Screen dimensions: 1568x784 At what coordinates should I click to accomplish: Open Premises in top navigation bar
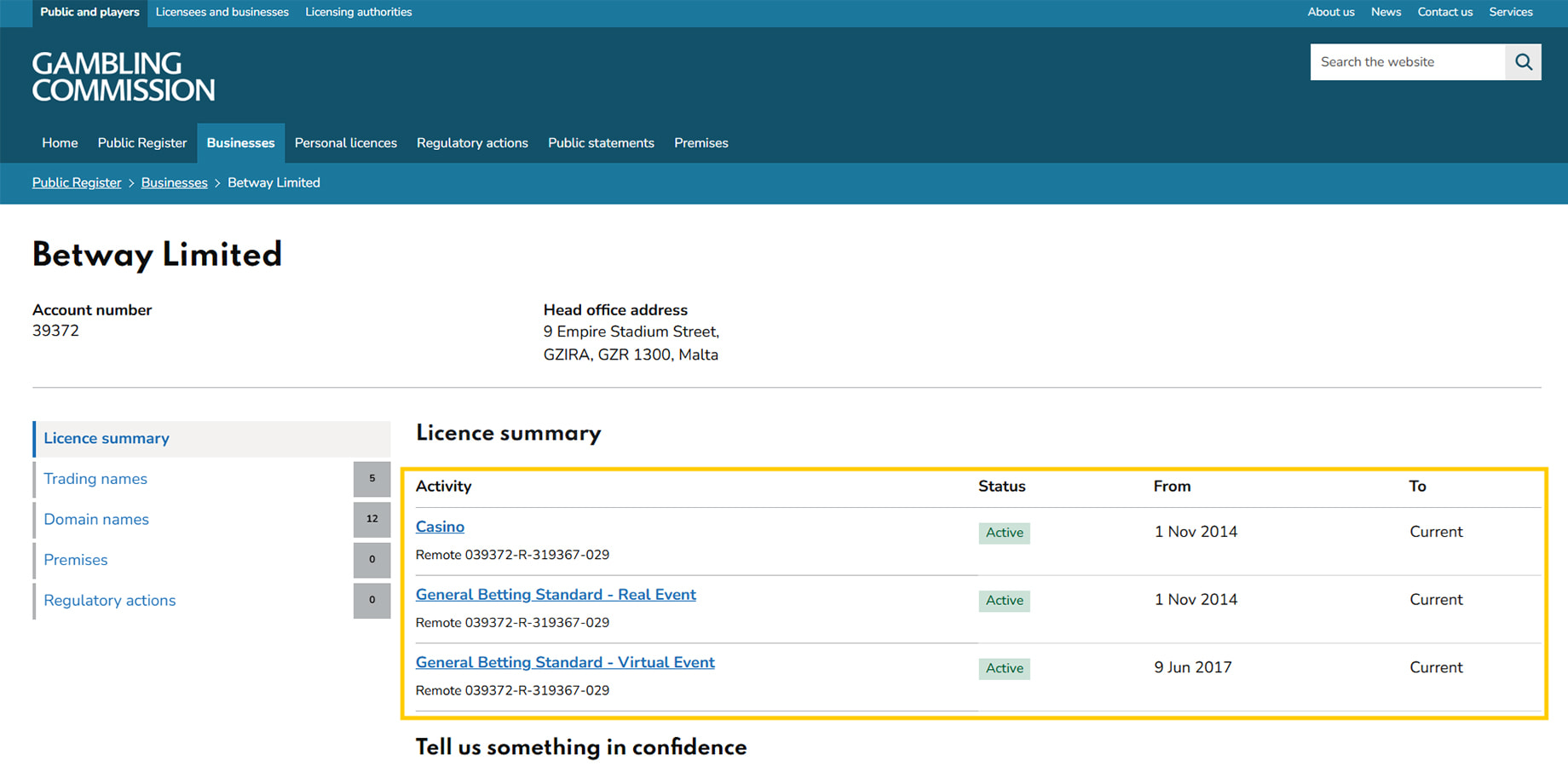(701, 143)
